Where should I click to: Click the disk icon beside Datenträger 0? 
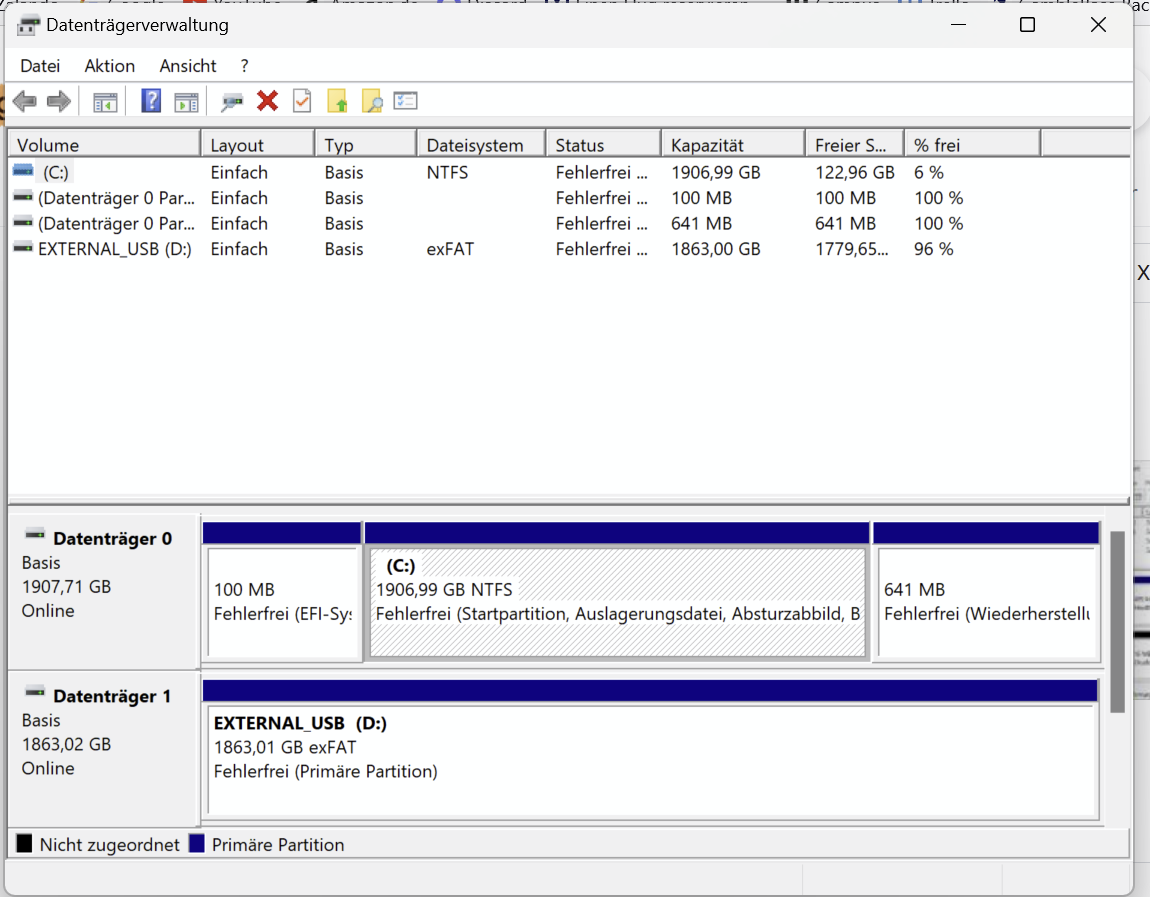pos(35,535)
